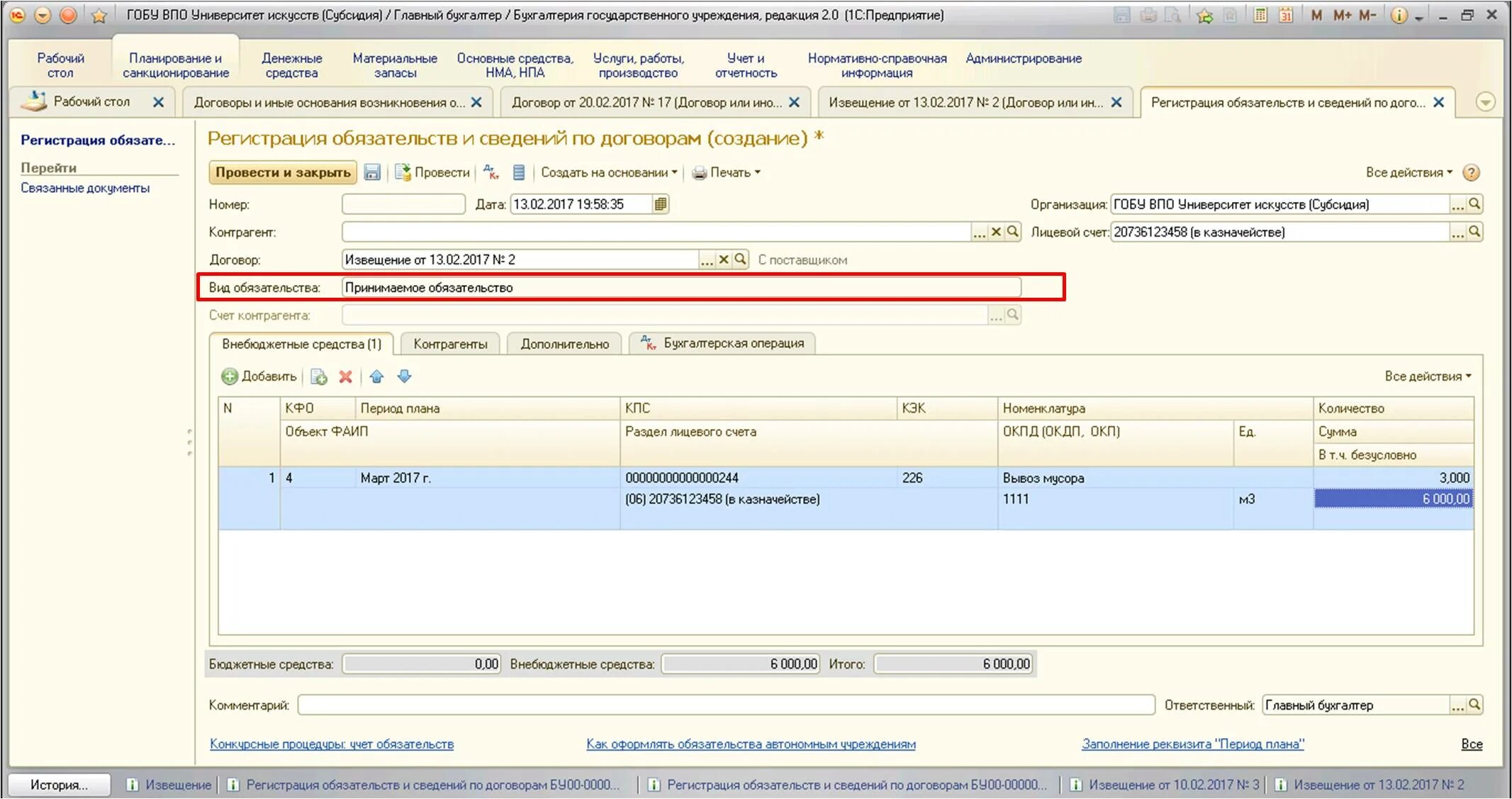Viewport: 1512px width, 799px height.
Task: Delete the selected table row with the red X
Action: coord(345,376)
